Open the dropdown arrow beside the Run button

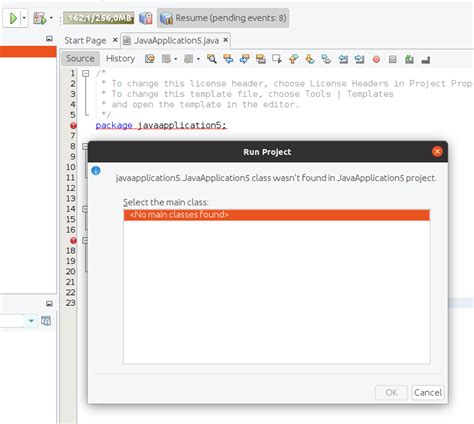[24, 18]
